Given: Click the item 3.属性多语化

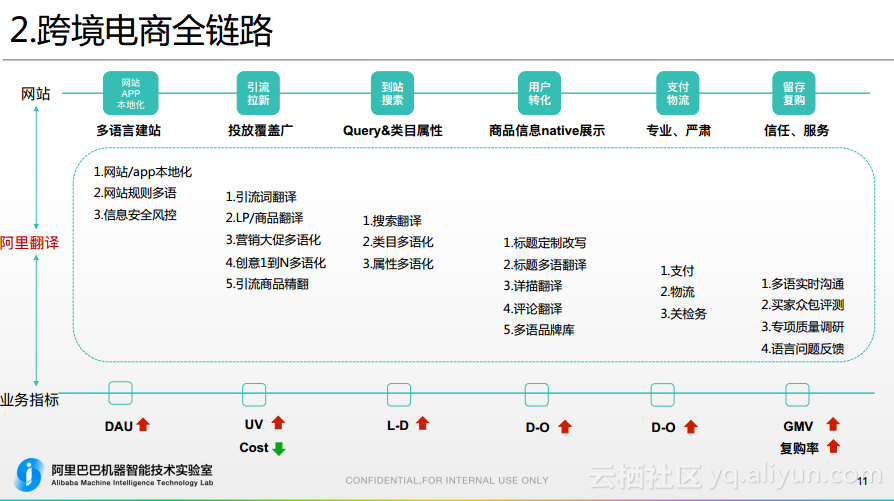Looking at the screenshot, I should [x=398, y=264].
